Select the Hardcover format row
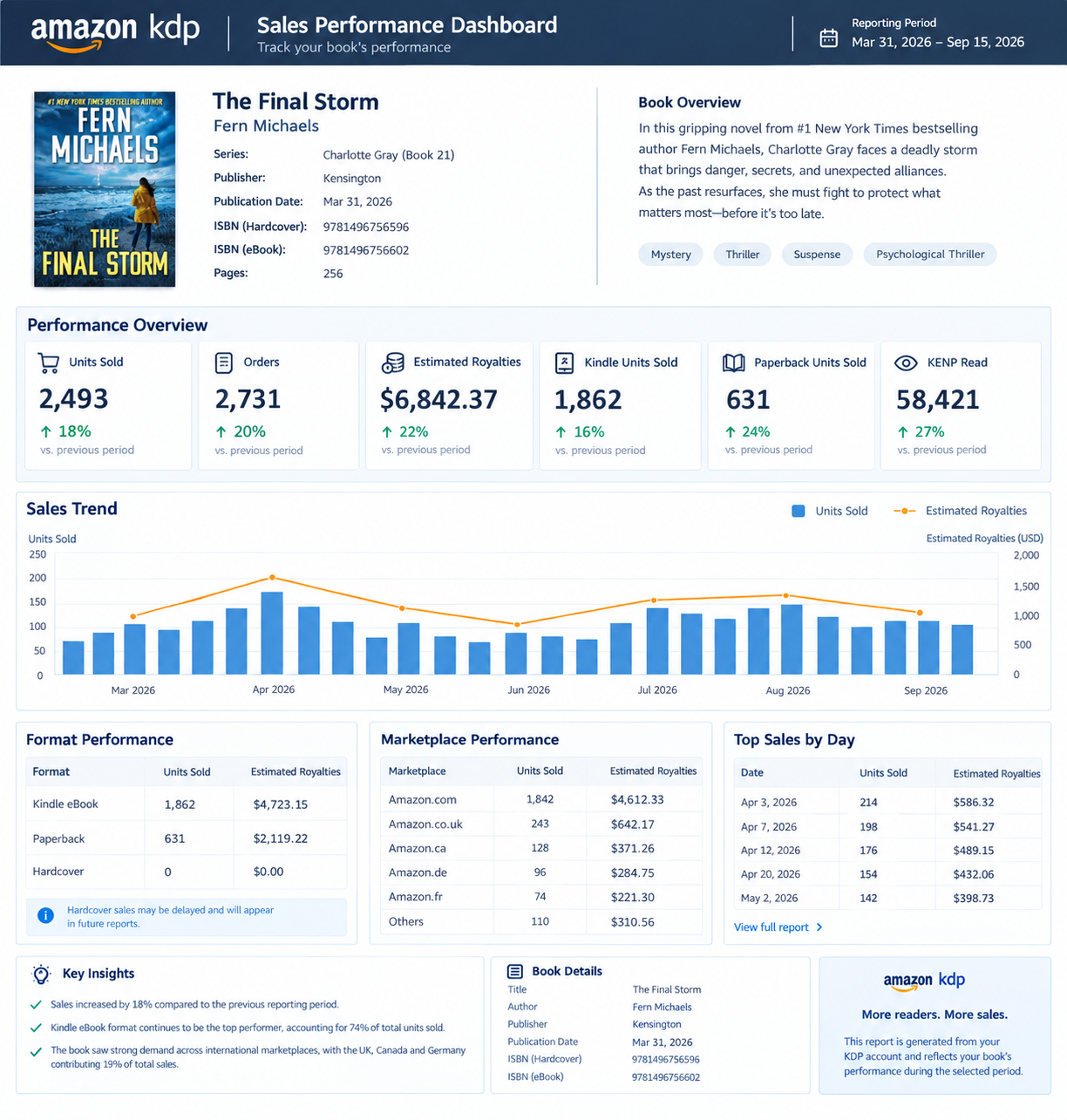This screenshot has height=1120, width=1067. coord(187,872)
